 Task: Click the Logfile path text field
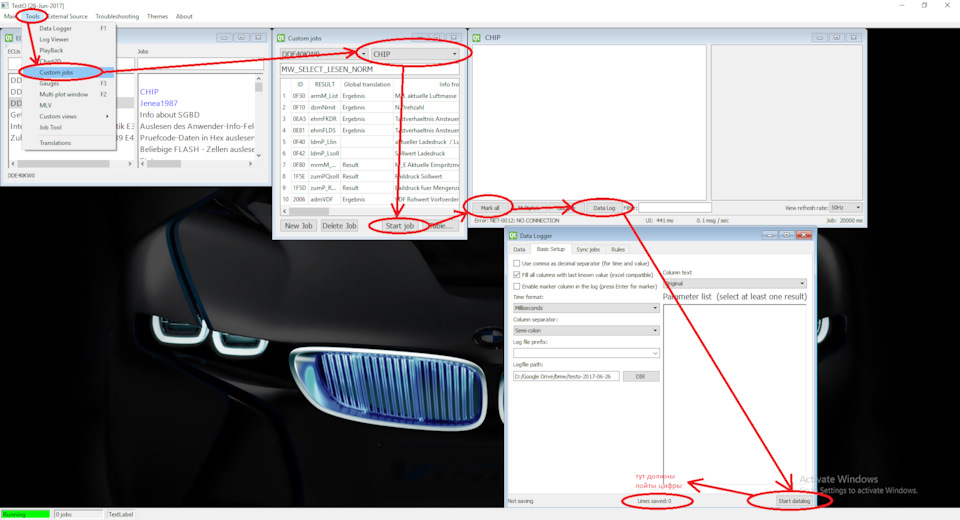(566, 376)
